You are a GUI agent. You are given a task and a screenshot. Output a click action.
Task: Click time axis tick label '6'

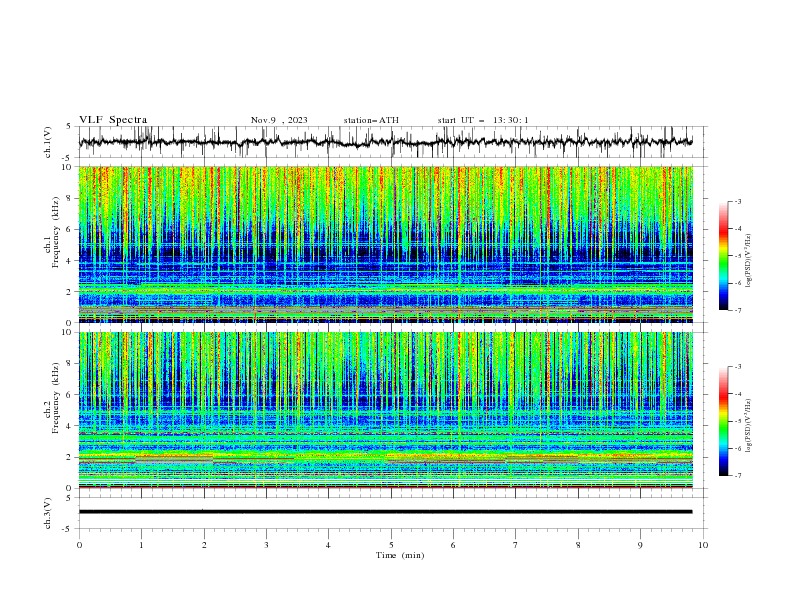point(453,545)
